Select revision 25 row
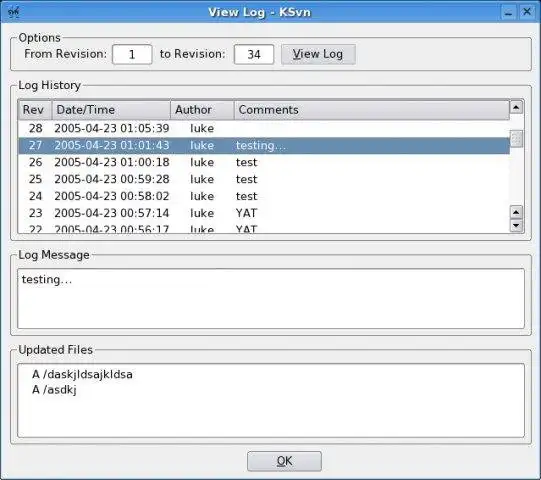Image resolution: width=541 pixels, height=480 pixels. coord(264,179)
